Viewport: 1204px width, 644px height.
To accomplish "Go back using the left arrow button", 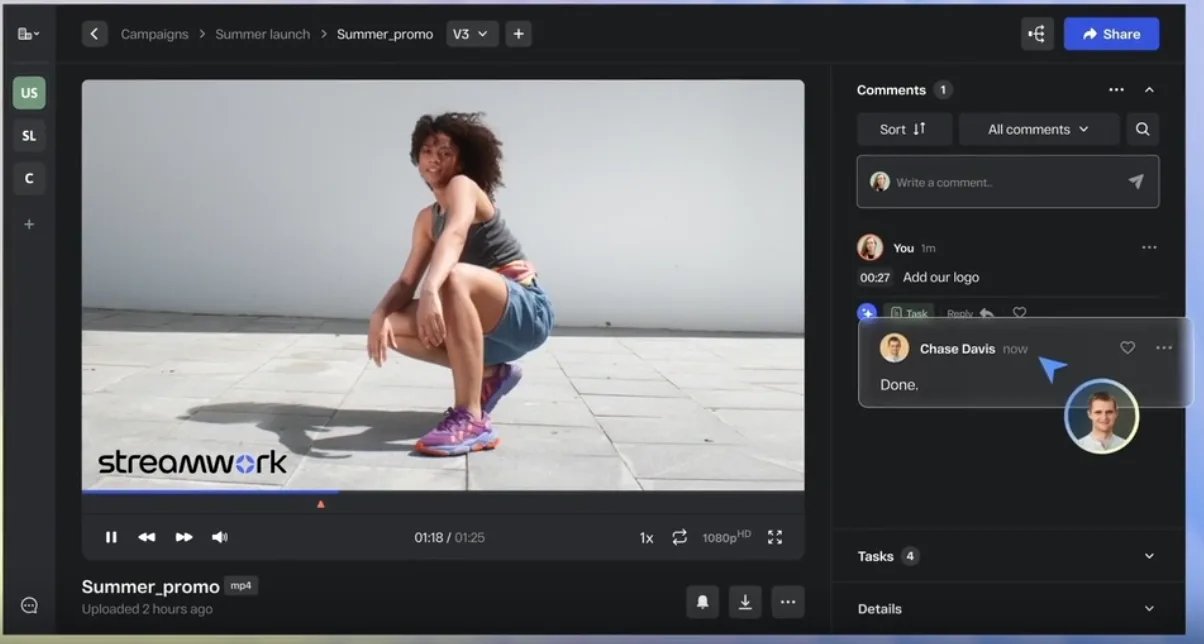I will point(94,34).
